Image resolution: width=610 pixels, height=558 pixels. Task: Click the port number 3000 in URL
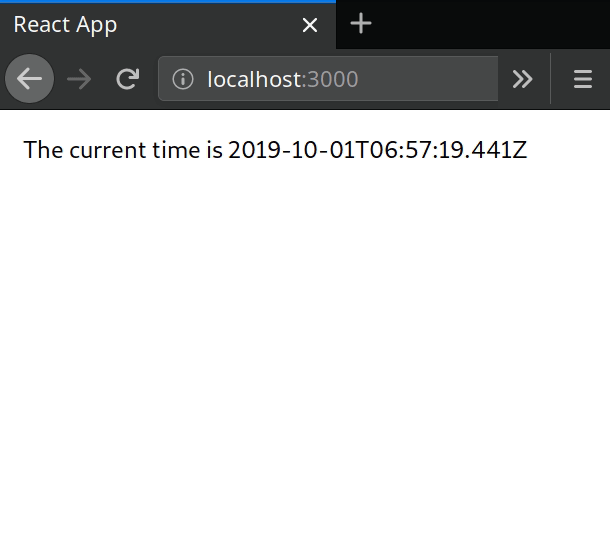[x=333, y=79]
